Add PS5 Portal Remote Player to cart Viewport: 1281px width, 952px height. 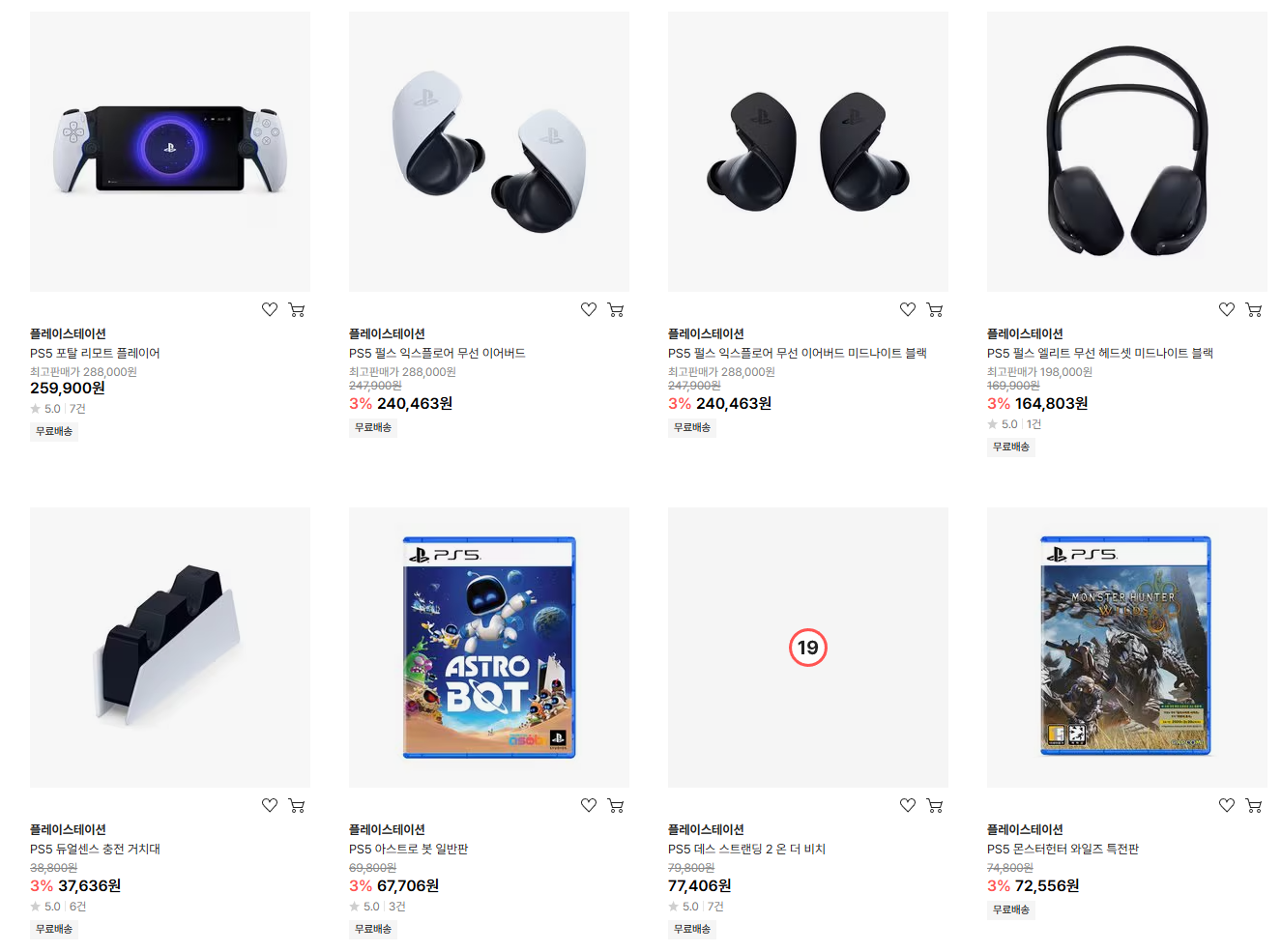point(297,309)
